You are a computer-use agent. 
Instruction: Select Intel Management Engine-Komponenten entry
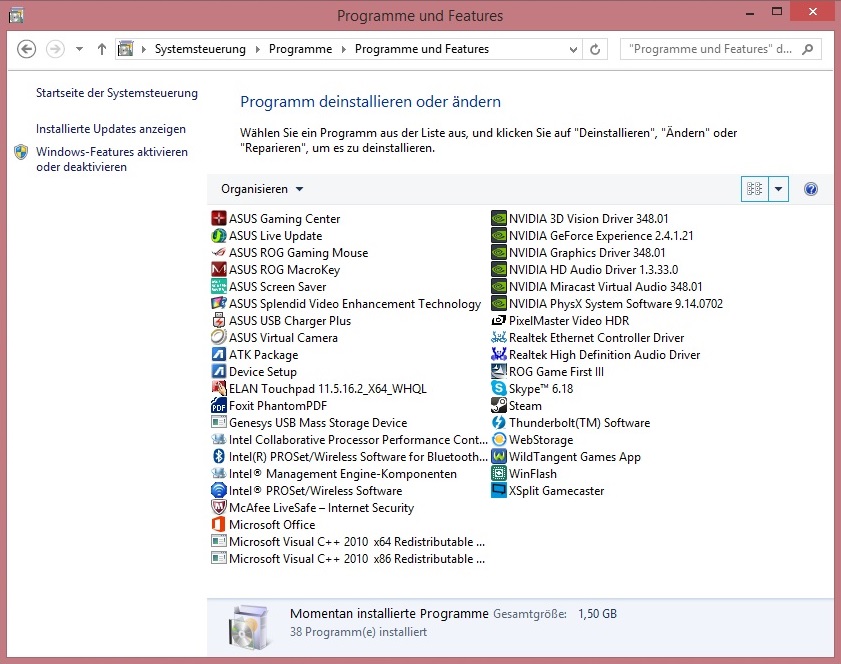[334, 474]
